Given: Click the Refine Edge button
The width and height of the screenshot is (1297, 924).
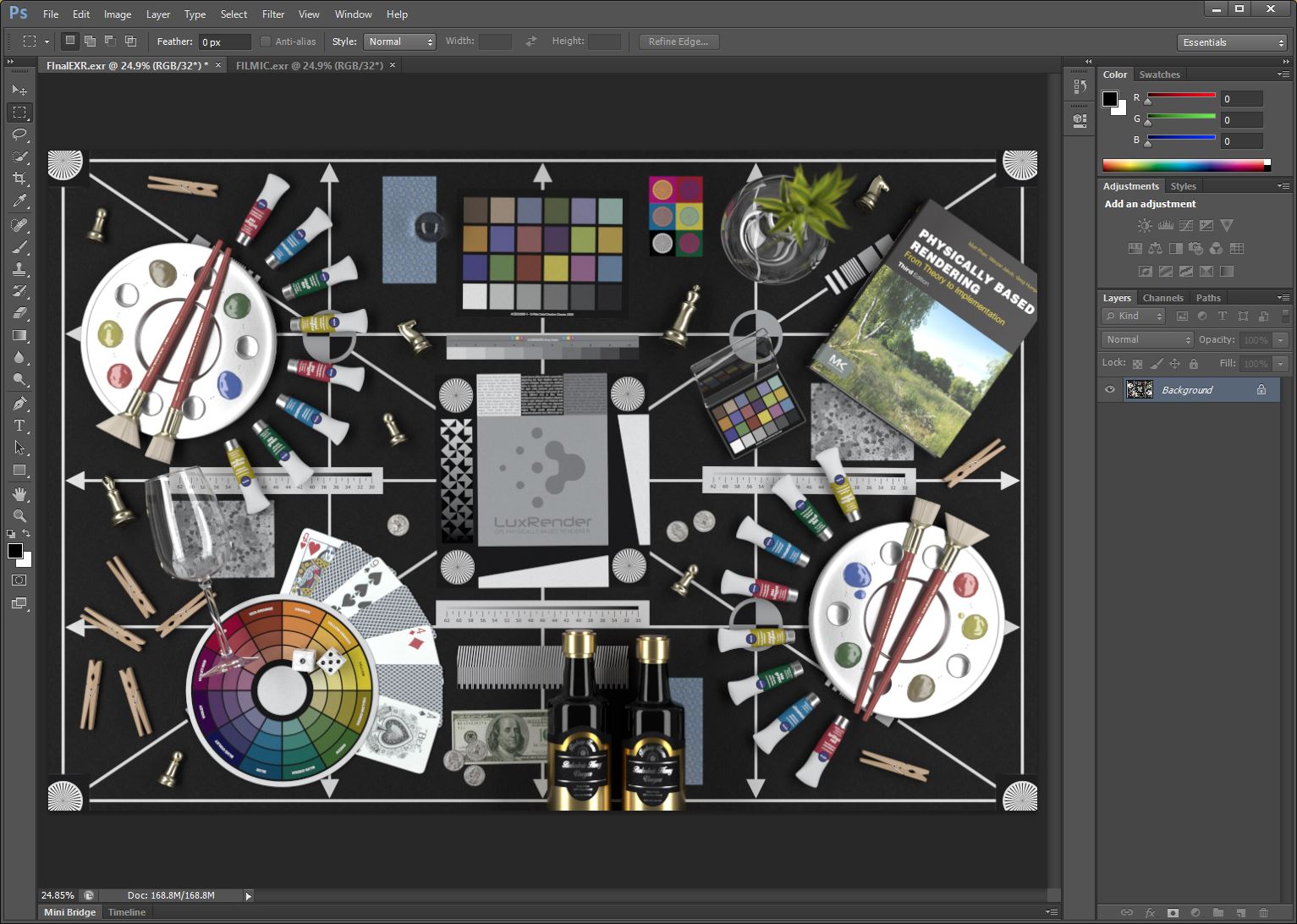Looking at the screenshot, I should (x=678, y=41).
